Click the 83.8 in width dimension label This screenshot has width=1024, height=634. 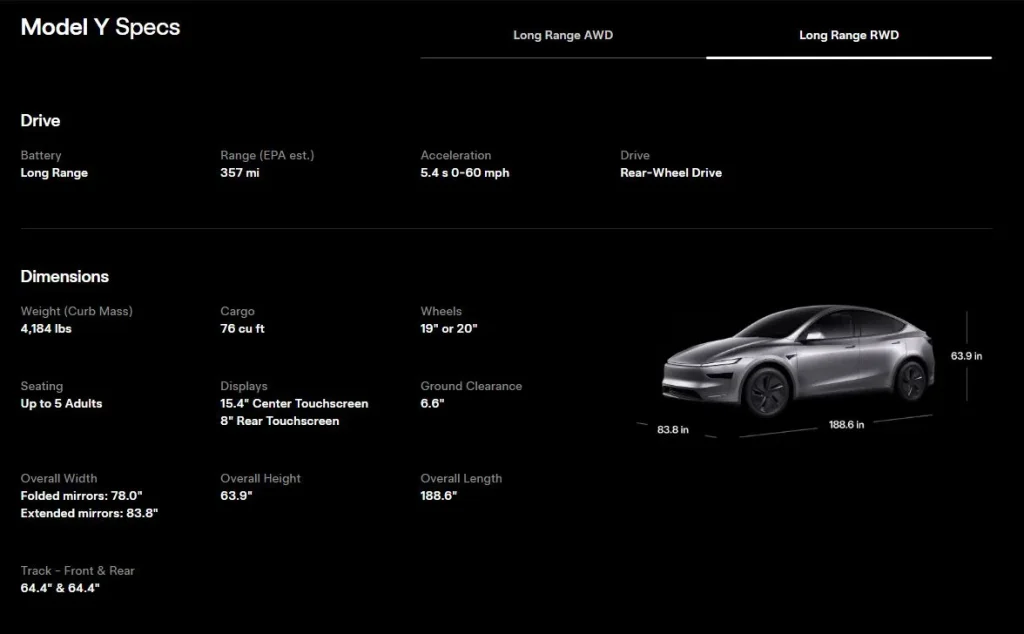click(x=673, y=430)
